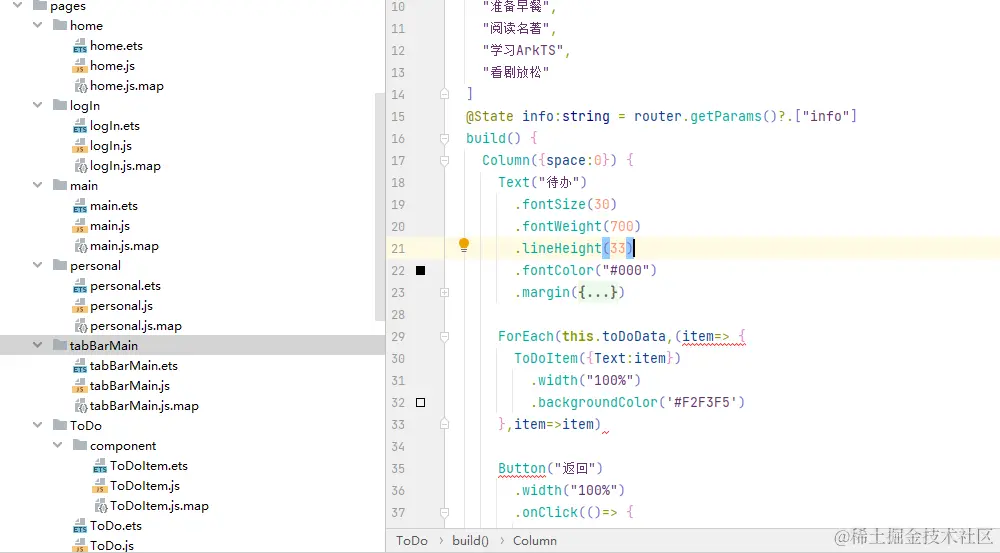This screenshot has height=553, width=1000.
Task: Expand the folded {...} code on line 23
Action: click(x=598, y=292)
